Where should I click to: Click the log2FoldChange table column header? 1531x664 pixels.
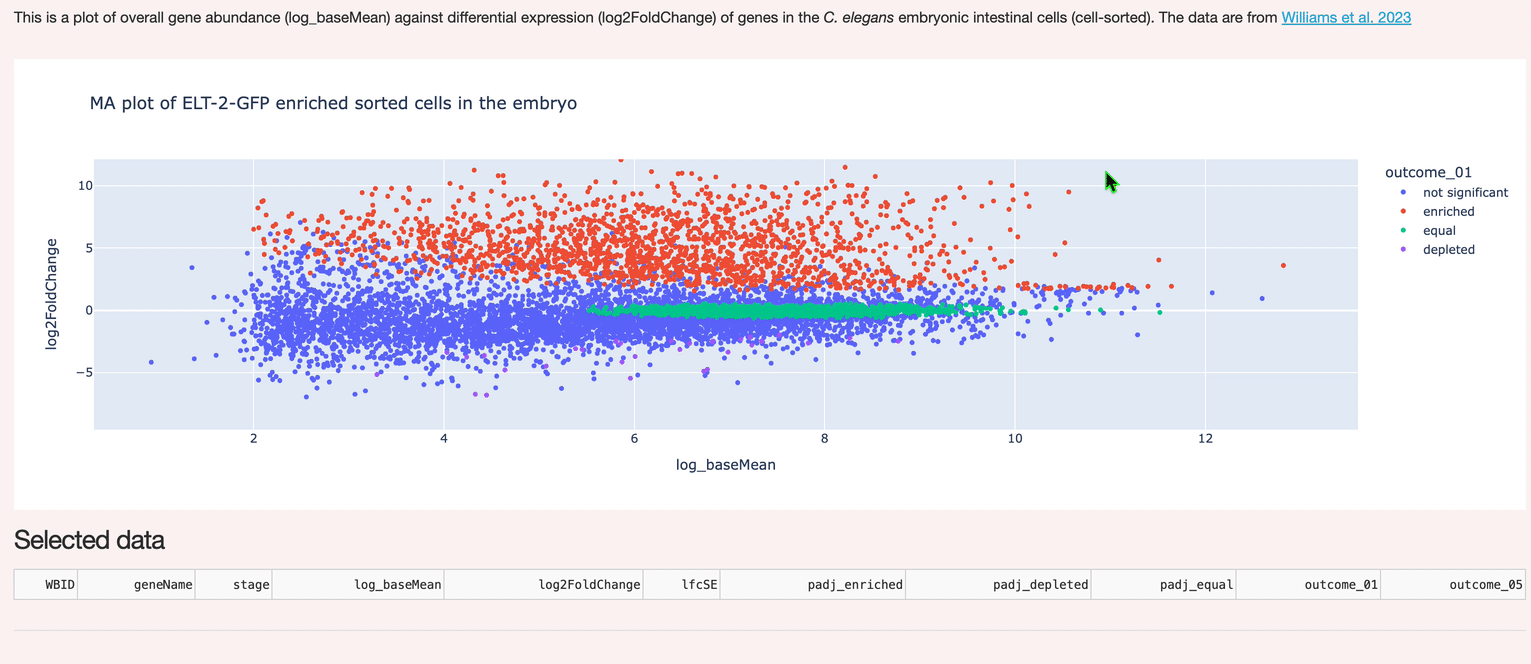coord(588,585)
